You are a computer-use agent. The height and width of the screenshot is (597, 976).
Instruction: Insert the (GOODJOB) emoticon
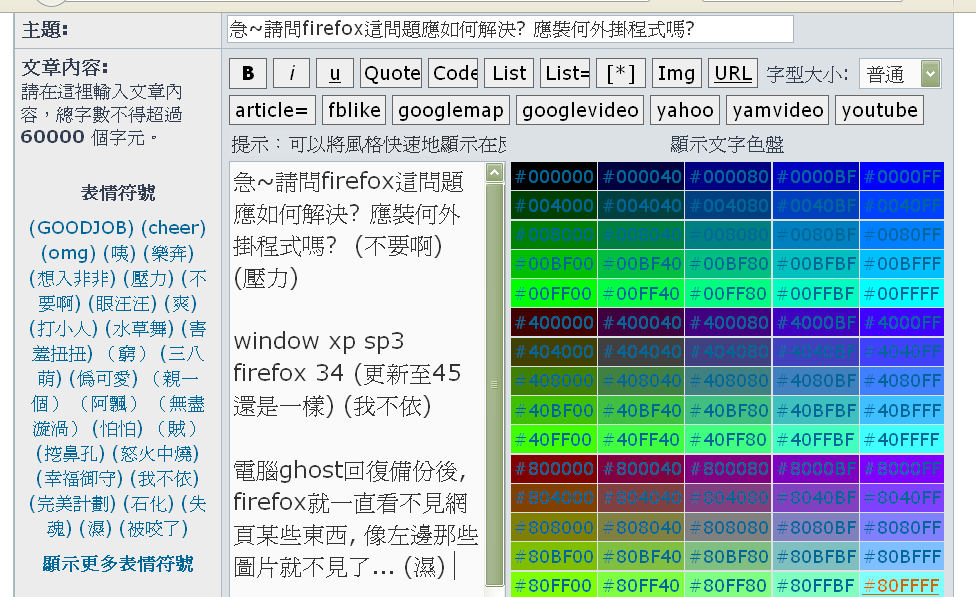[82, 228]
